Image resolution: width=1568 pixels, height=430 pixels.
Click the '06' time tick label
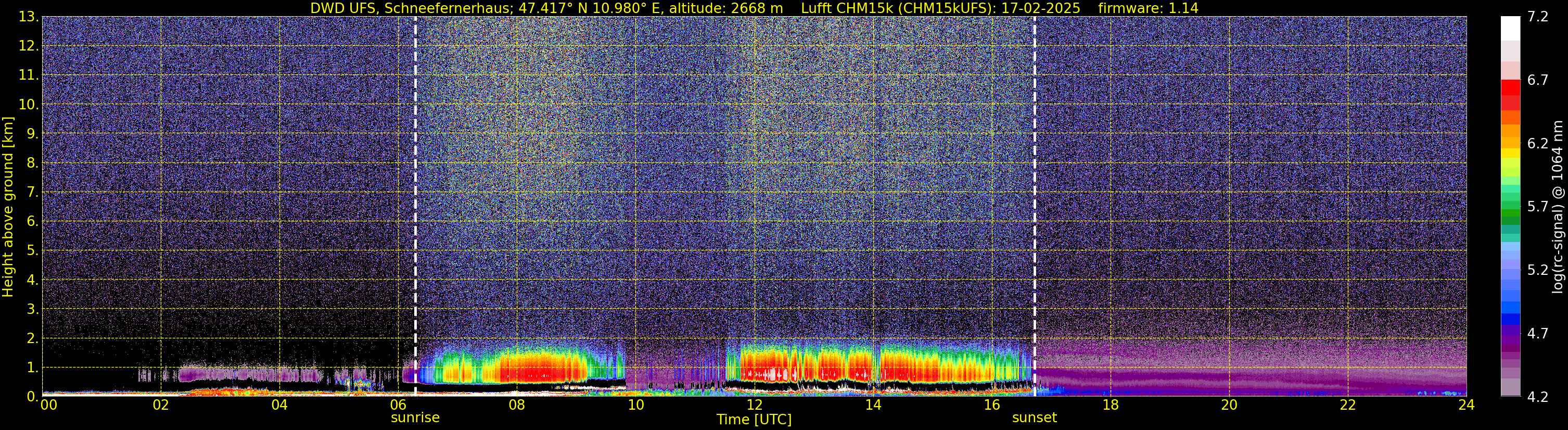[x=398, y=405]
